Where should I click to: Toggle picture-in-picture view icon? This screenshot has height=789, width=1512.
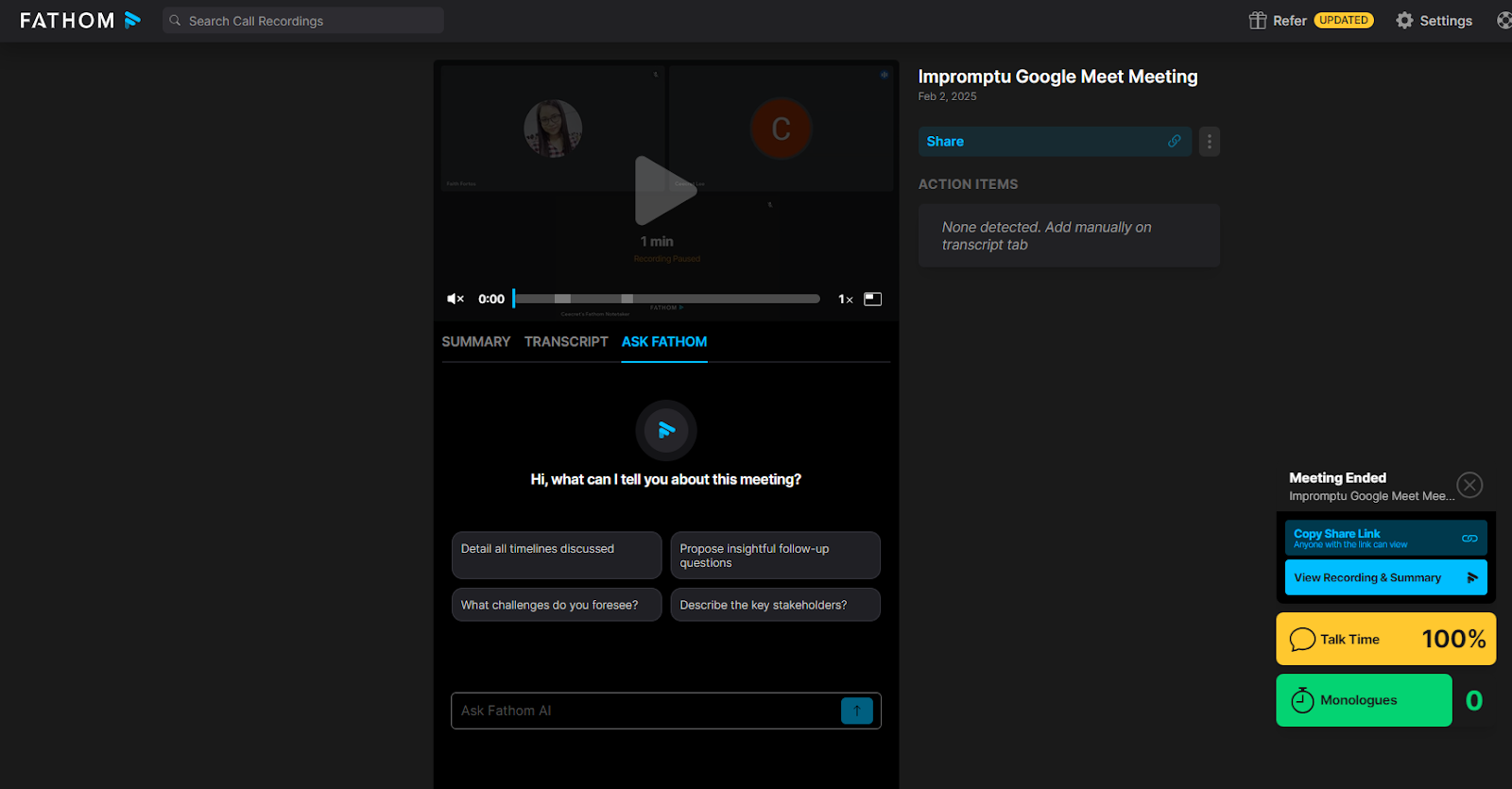point(873,299)
